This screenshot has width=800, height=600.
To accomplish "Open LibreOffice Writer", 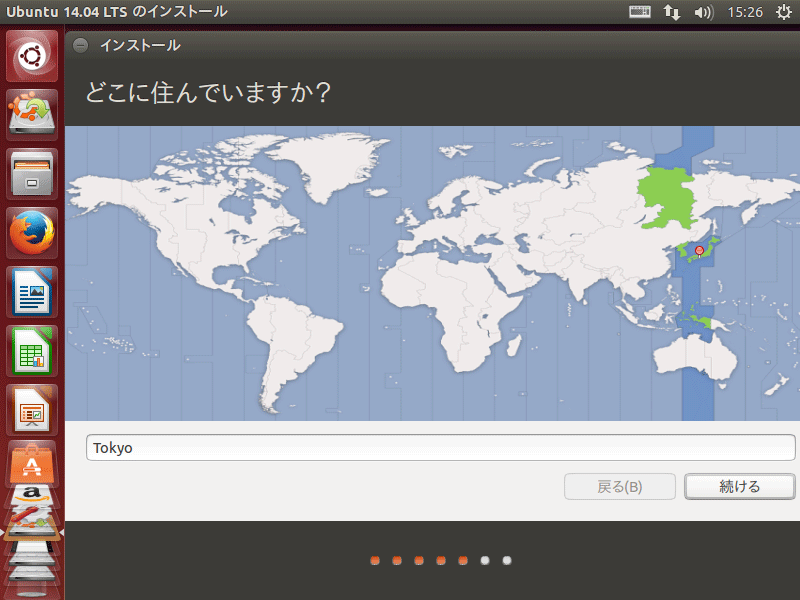I will pyautogui.click(x=32, y=292).
